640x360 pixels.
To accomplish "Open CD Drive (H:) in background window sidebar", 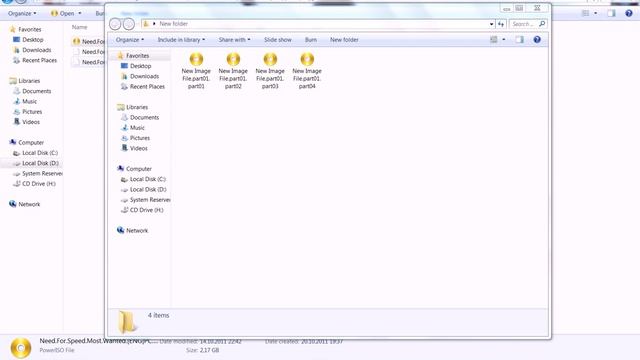I will tap(34, 184).
